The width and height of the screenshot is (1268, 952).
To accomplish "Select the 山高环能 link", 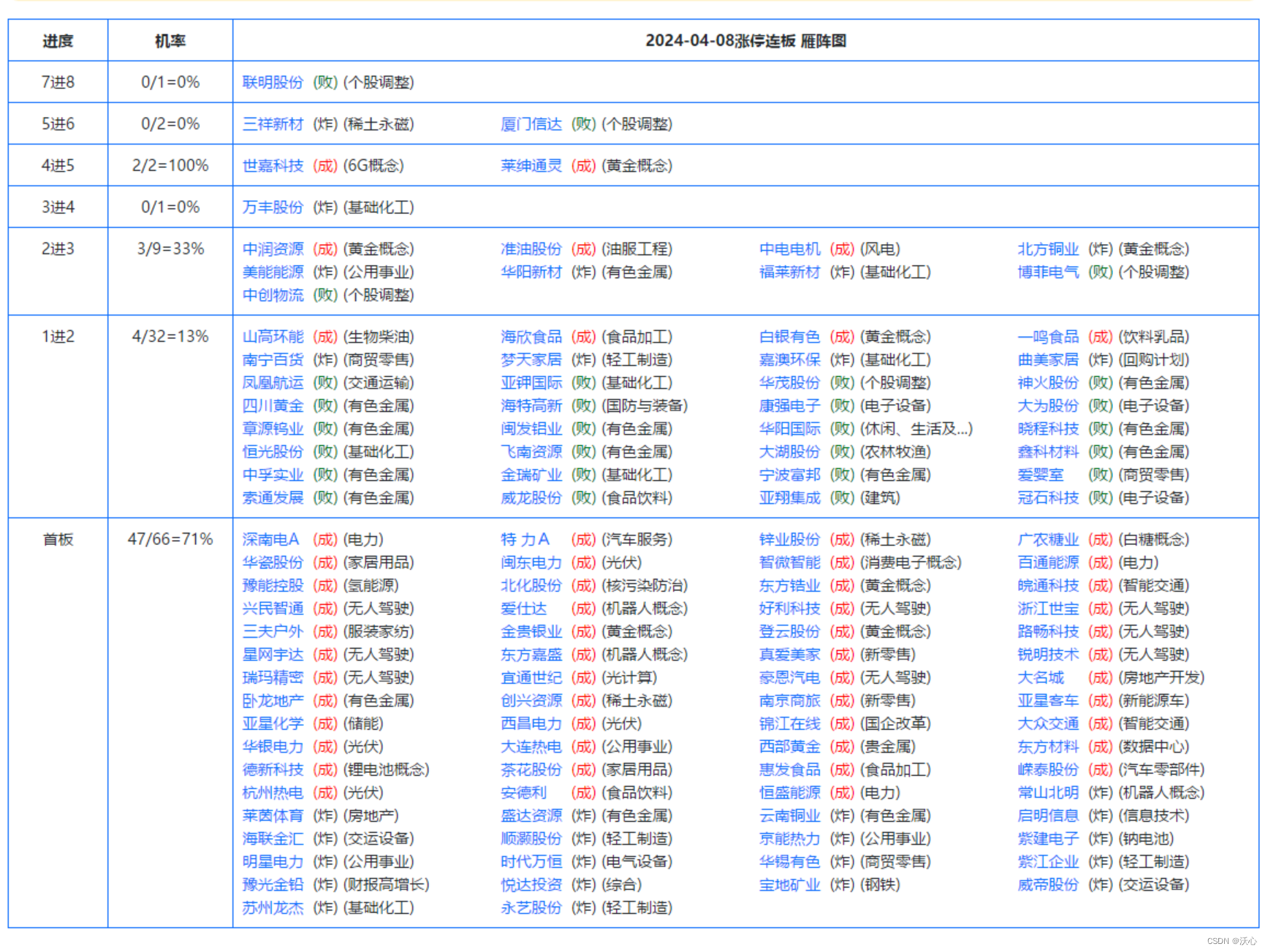I will coord(273,337).
